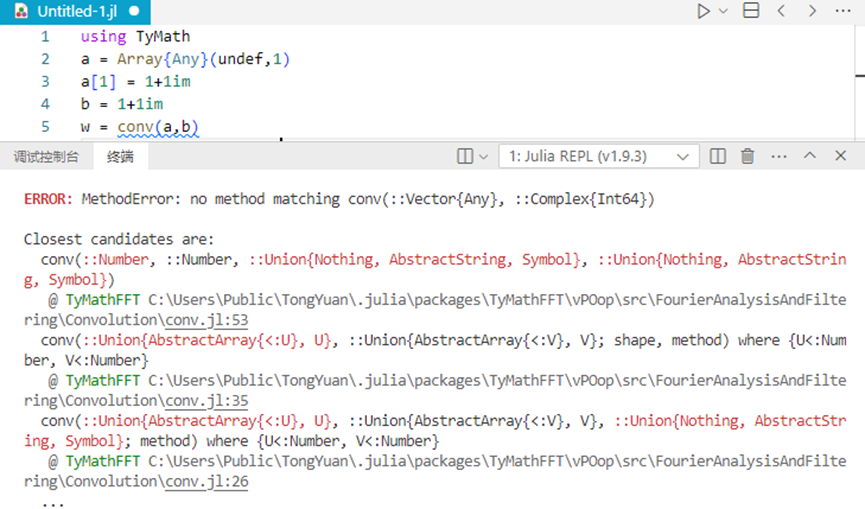This screenshot has width=865, height=509.
Task: Select the Untitled-1.jl editor tab
Action: click(75, 12)
